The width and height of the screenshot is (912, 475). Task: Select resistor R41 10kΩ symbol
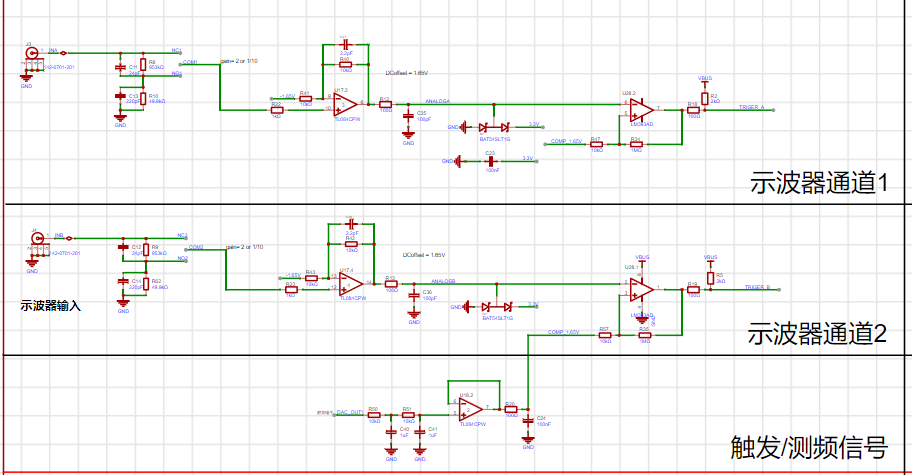point(305,99)
